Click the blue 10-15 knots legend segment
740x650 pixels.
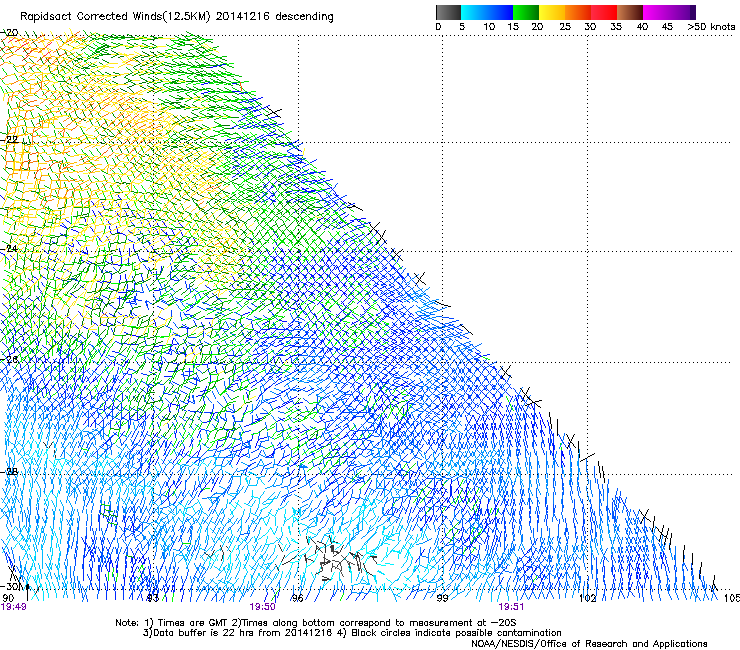coord(500,12)
